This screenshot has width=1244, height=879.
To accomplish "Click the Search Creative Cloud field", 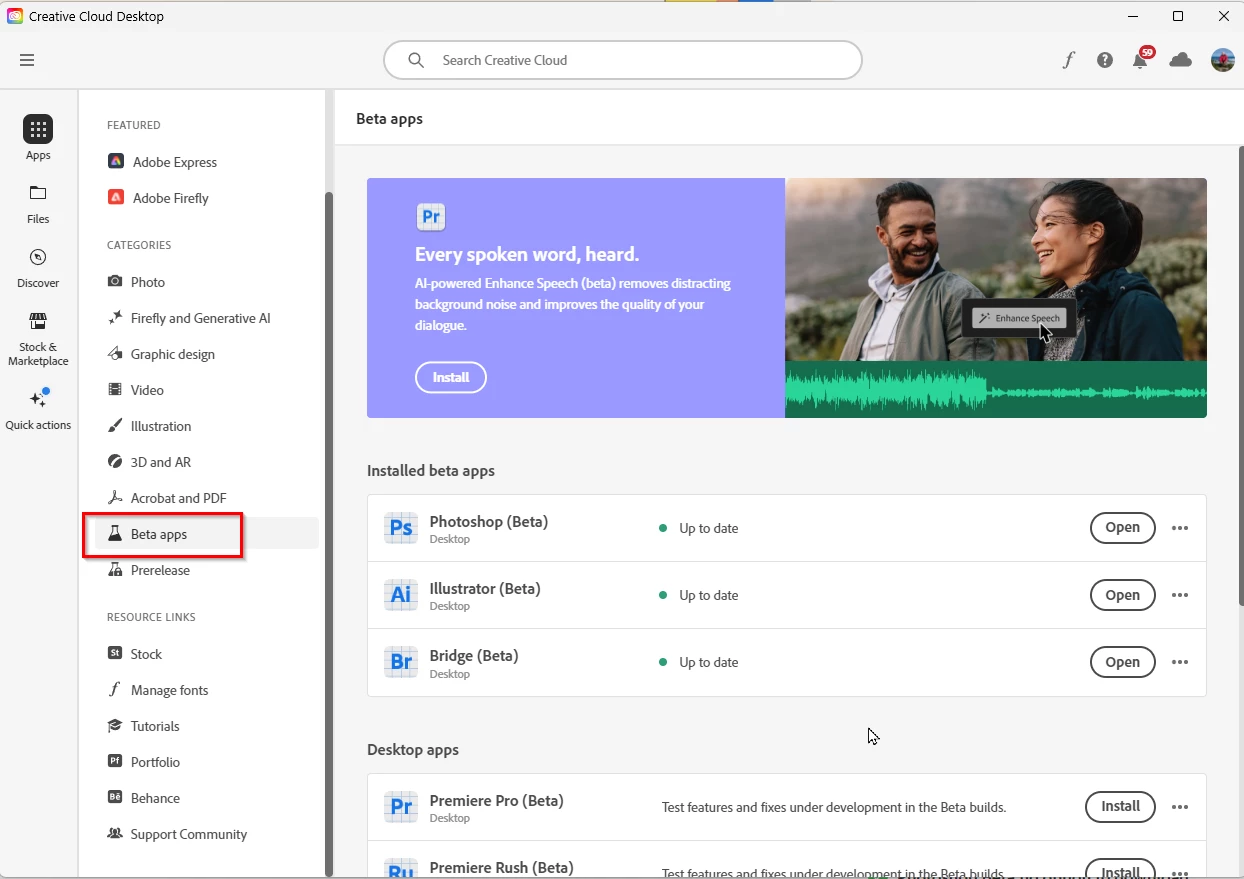I will pyautogui.click(x=623, y=60).
